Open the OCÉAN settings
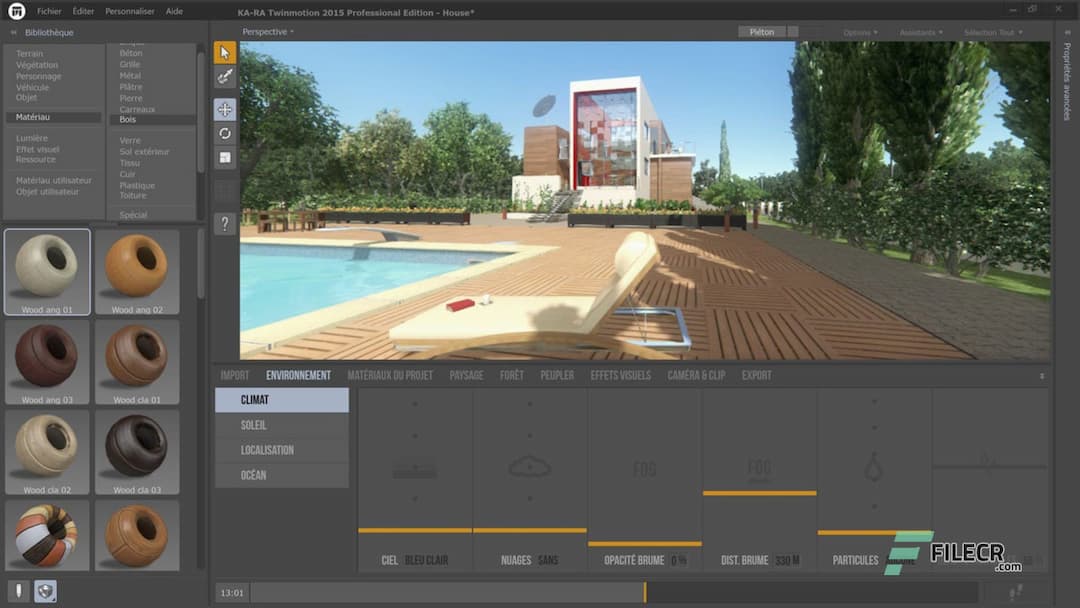The height and width of the screenshot is (608, 1080). [282, 474]
